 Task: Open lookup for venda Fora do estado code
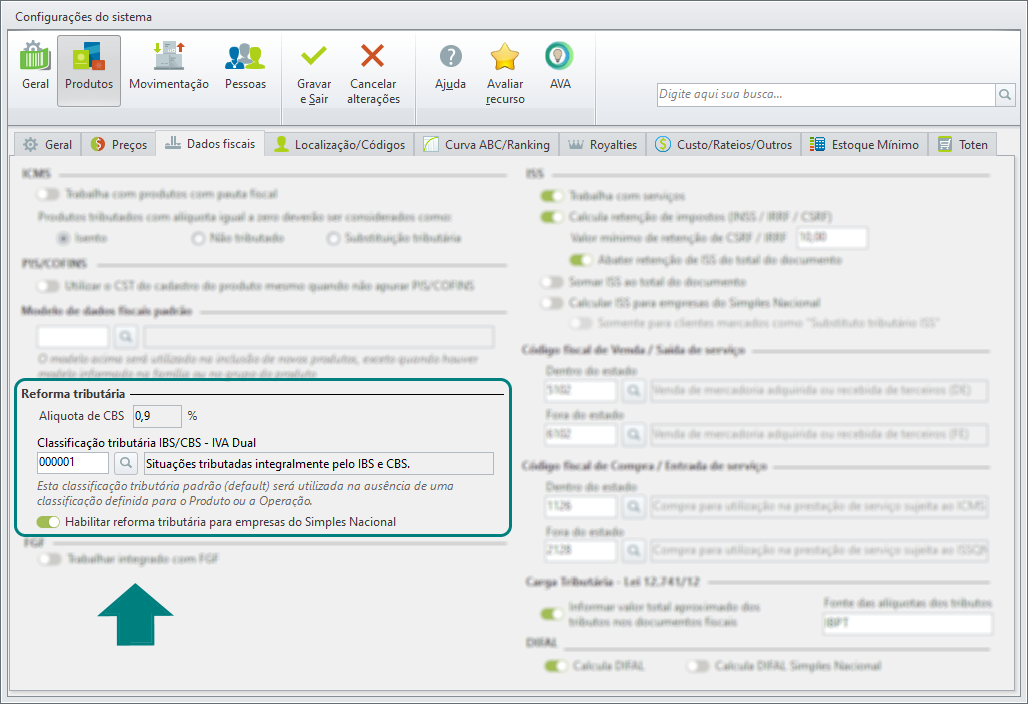point(633,434)
